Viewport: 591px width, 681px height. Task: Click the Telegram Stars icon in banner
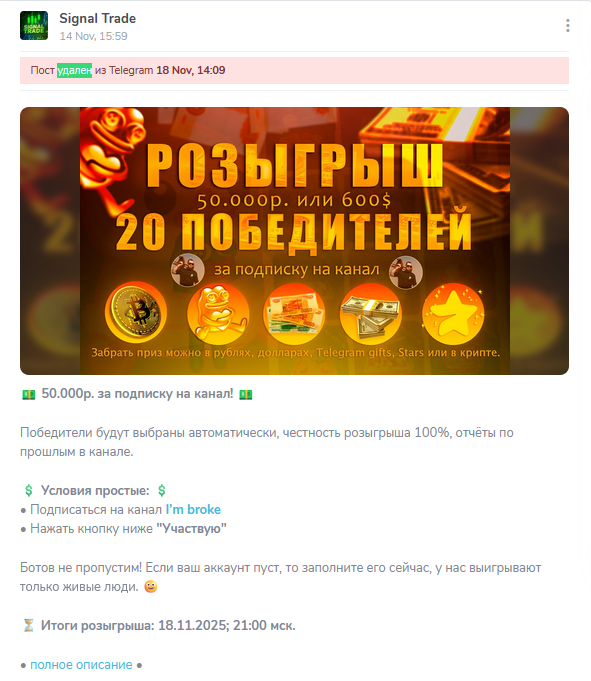[x=453, y=313]
